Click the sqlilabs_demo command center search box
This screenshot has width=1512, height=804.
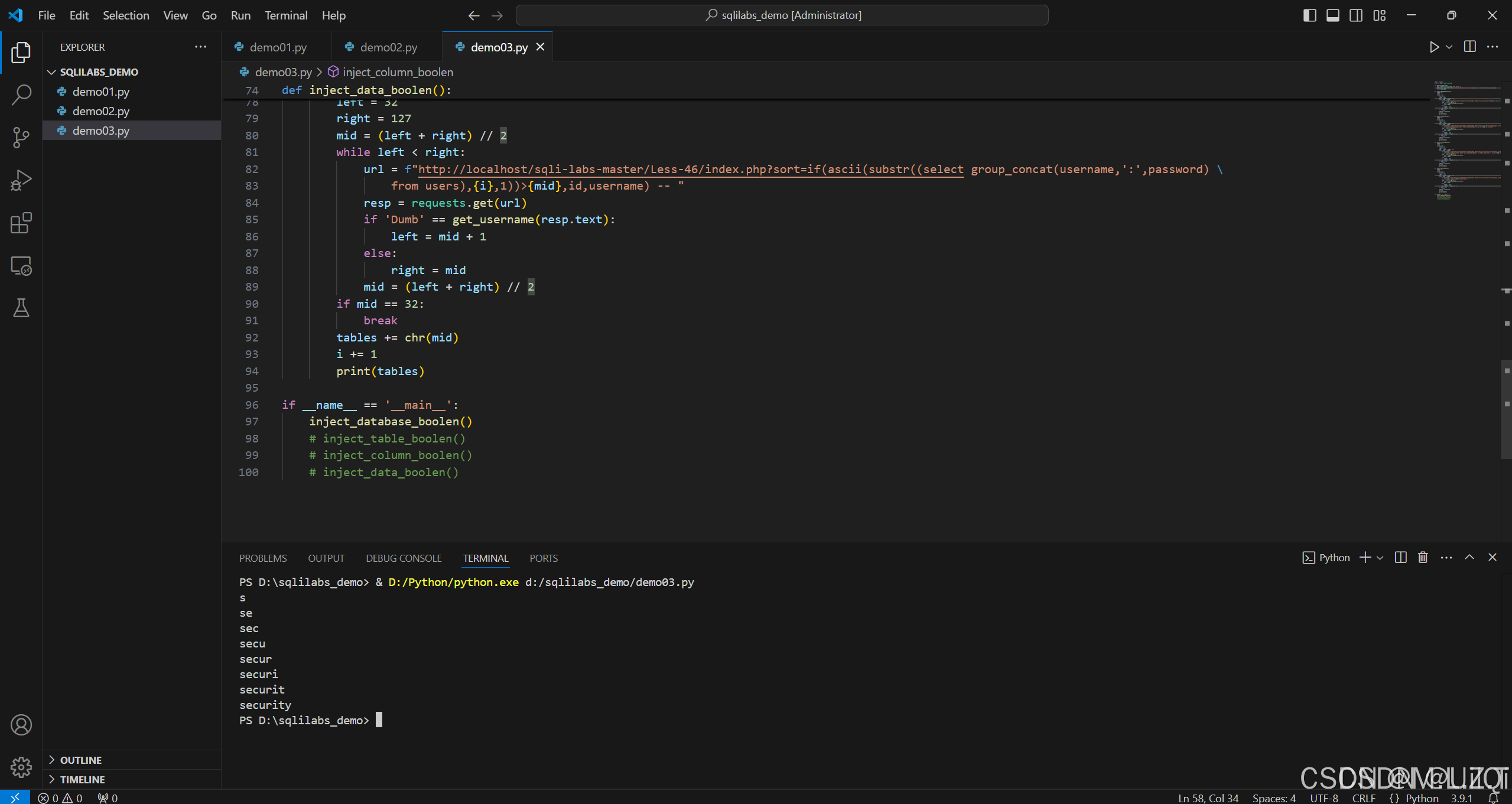tap(782, 15)
